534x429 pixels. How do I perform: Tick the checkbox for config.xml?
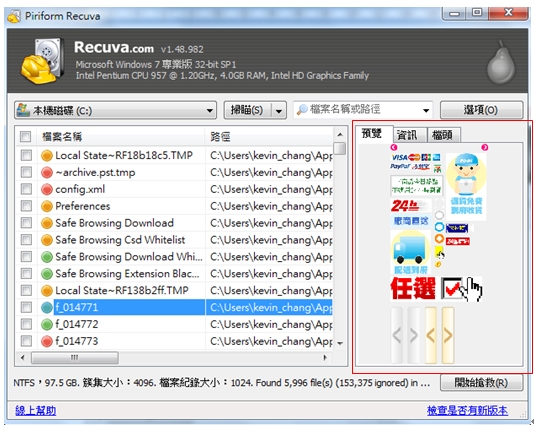pyautogui.click(x=26, y=189)
